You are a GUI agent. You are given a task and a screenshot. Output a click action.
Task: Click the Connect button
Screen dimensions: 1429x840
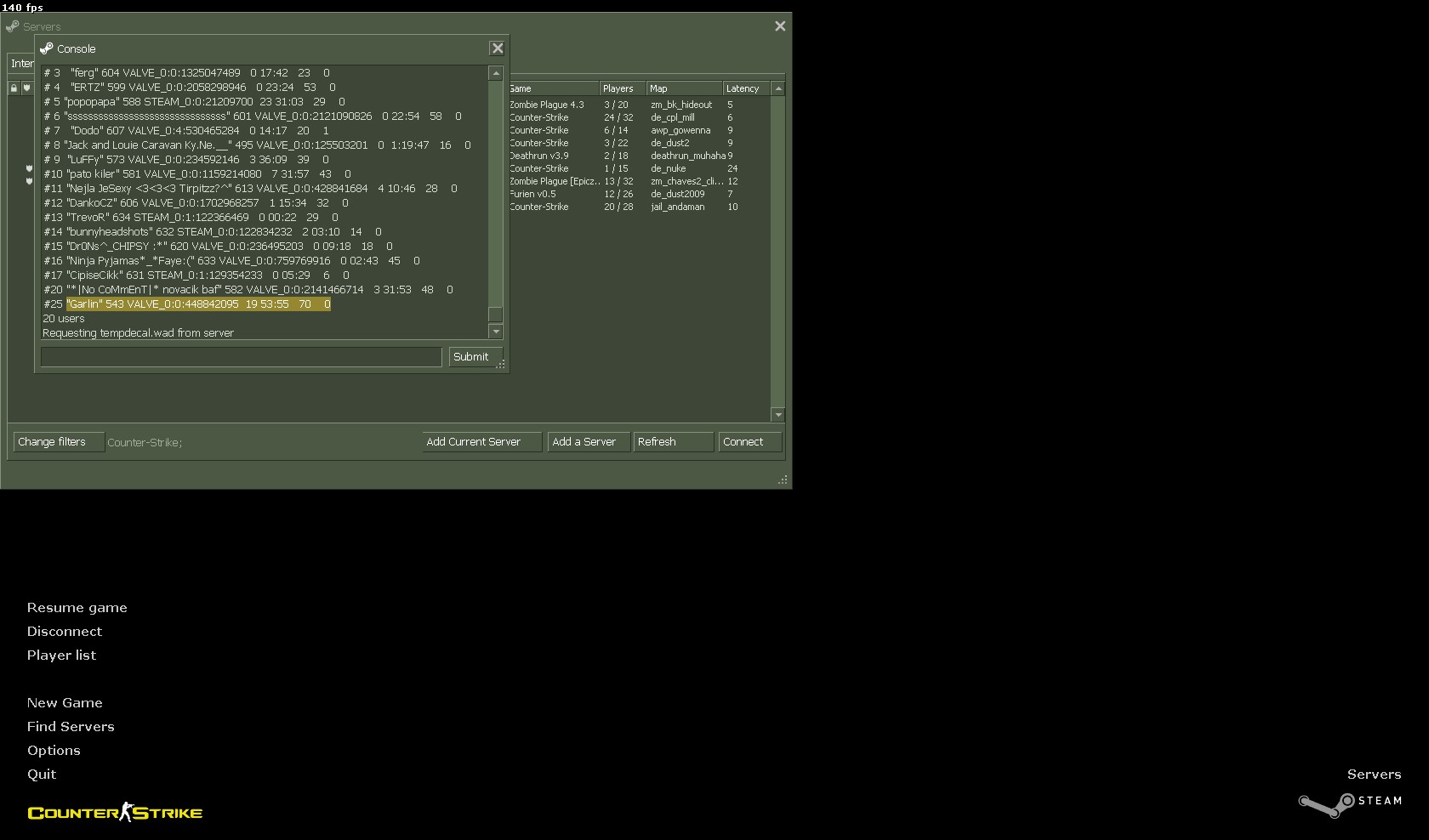click(x=749, y=442)
